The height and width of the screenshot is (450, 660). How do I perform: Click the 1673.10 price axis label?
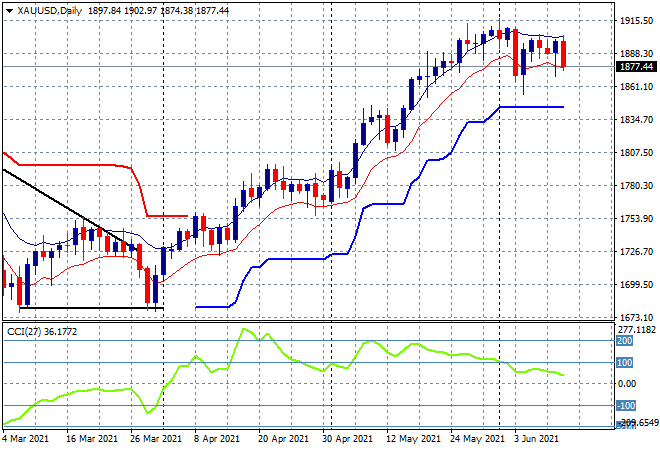636,317
